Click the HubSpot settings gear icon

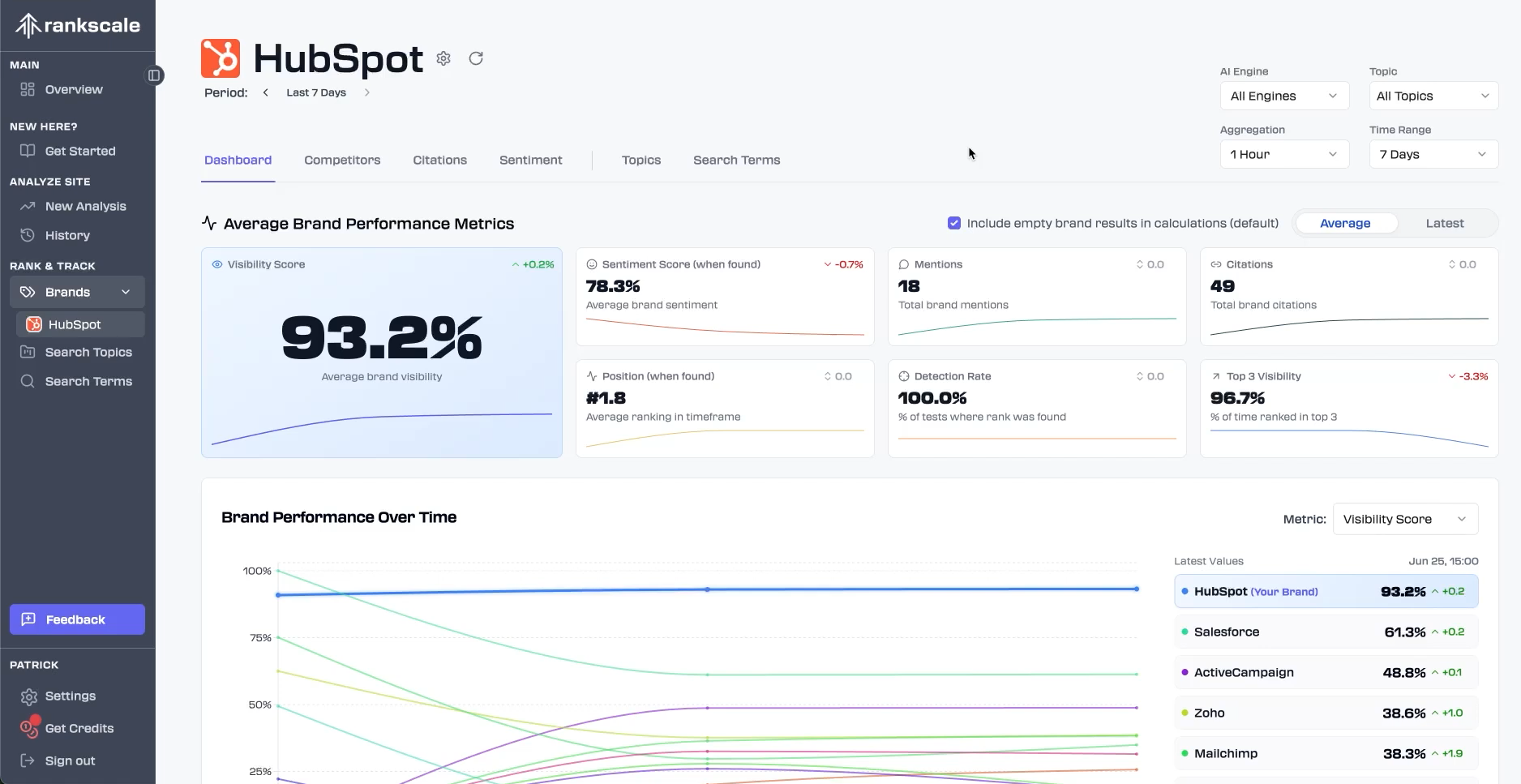click(x=443, y=58)
